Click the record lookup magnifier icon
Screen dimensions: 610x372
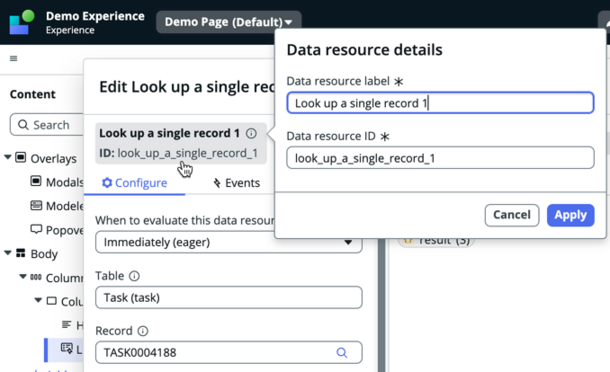(342, 353)
